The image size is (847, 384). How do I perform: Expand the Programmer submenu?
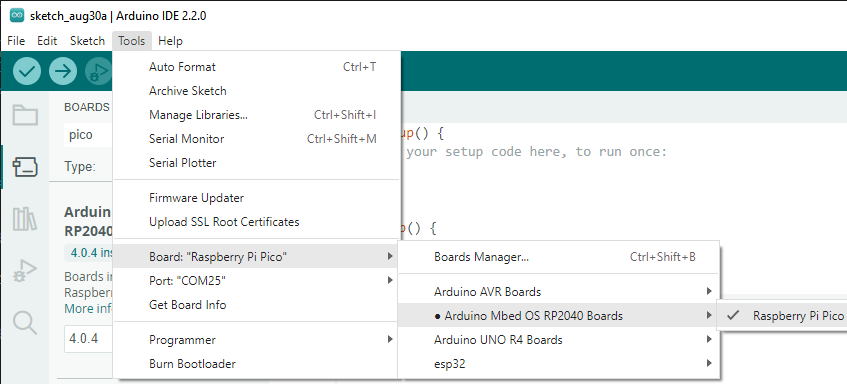[257, 340]
